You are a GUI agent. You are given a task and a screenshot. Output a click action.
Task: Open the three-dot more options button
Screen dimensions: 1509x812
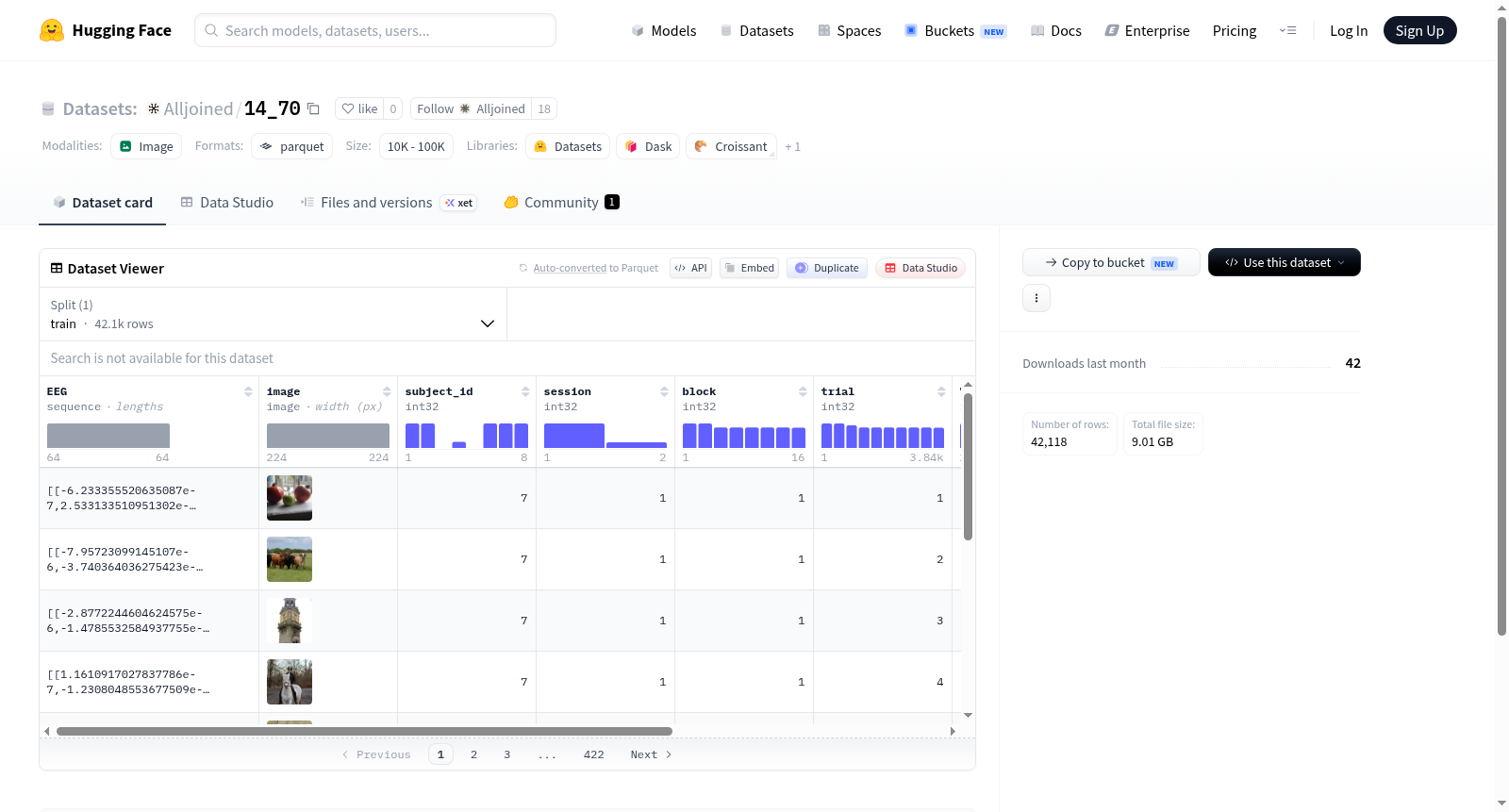(x=1036, y=298)
